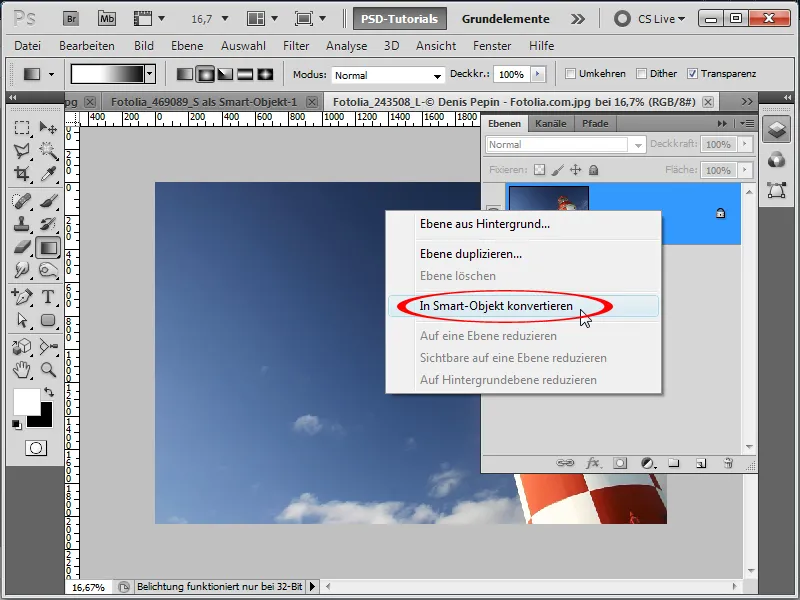Image resolution: width=800 pixels, height=600 pixels.
Task: Open the Deckkr. opacity slider arrow
Action: [537, 74]
